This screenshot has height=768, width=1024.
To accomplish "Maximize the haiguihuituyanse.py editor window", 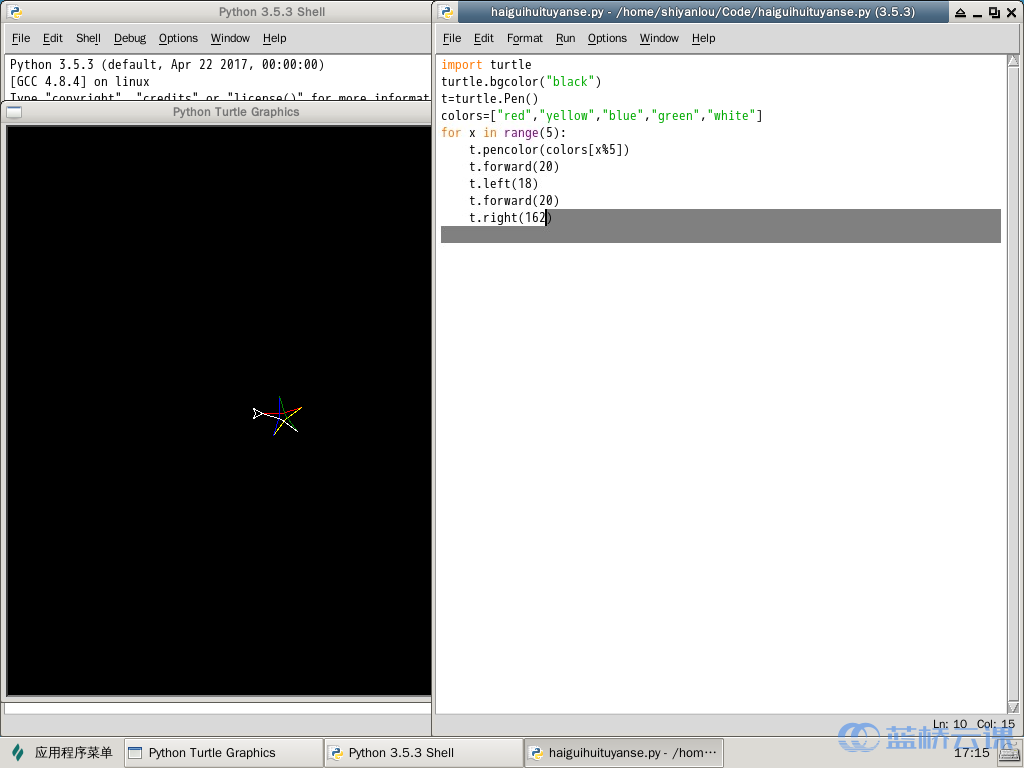I will pos(993,12).
